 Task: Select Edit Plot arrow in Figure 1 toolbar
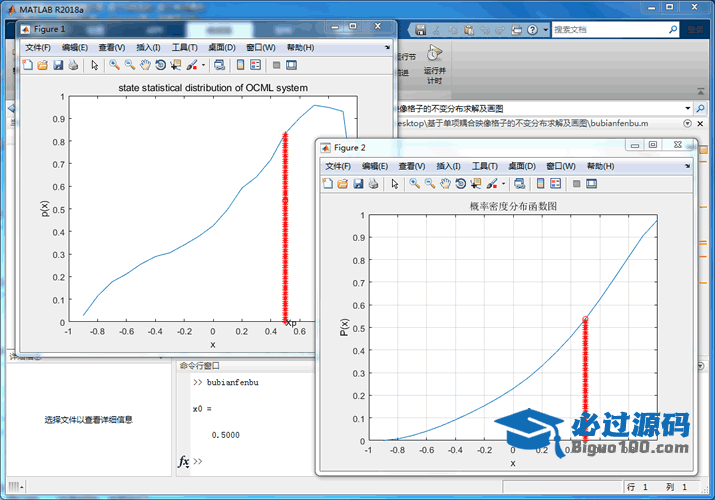[x=94, y=65]
